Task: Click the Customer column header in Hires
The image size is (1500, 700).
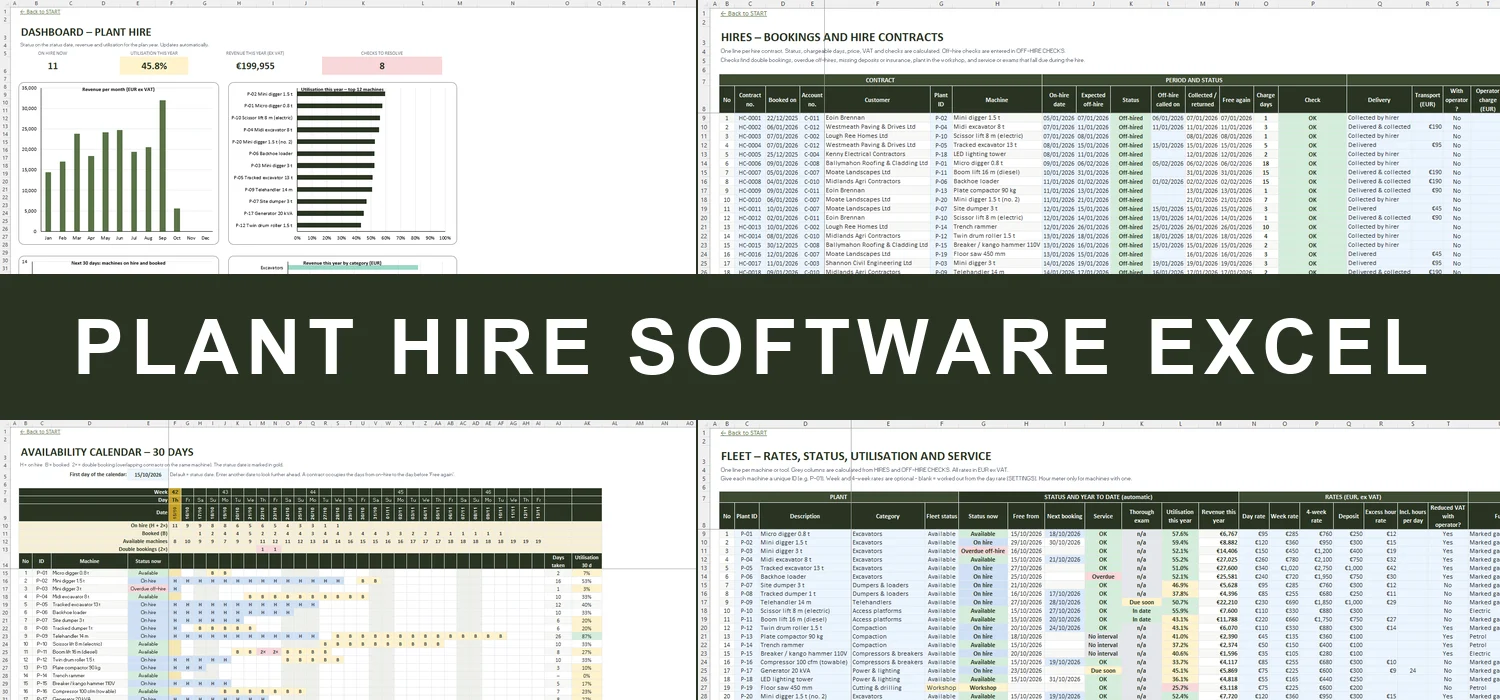Action: [x=877, y=100]
